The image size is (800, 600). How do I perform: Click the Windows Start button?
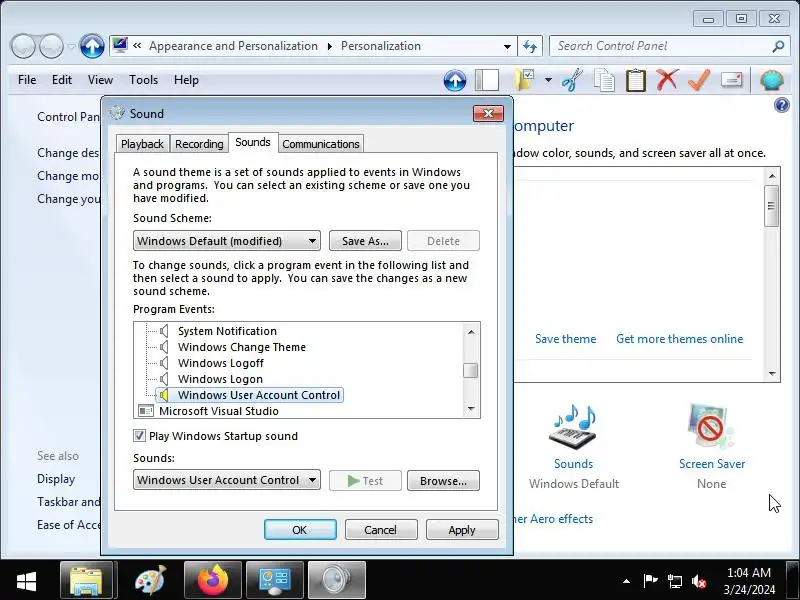tap(27, 581)
